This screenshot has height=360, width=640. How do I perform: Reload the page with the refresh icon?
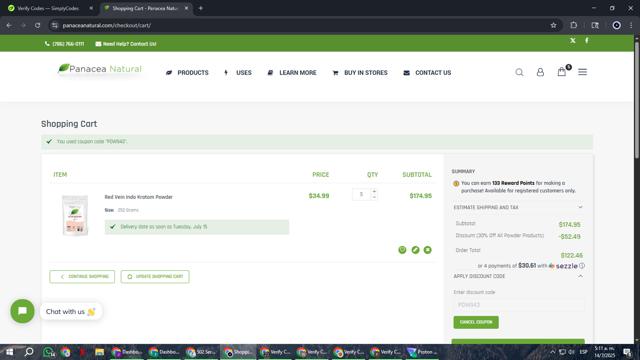tap(37, 25)
